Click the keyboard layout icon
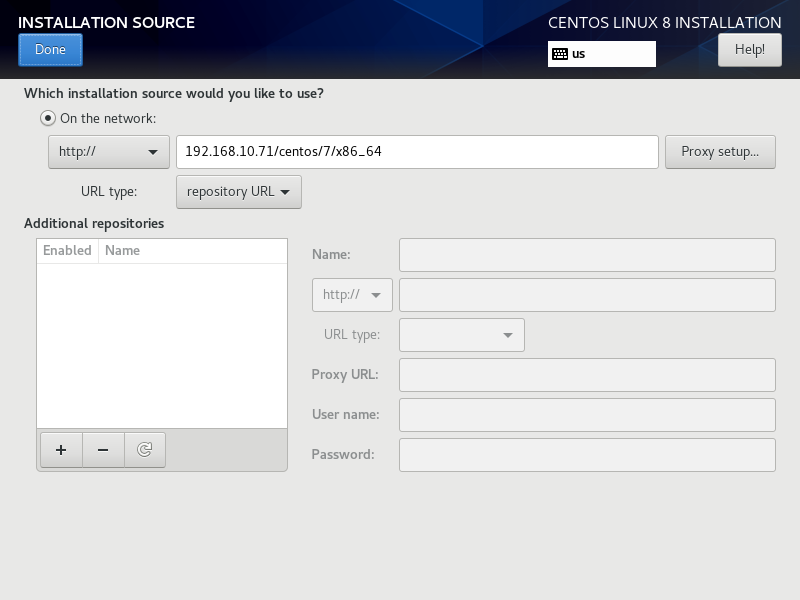The image size is (800, 600). point(560,54)
